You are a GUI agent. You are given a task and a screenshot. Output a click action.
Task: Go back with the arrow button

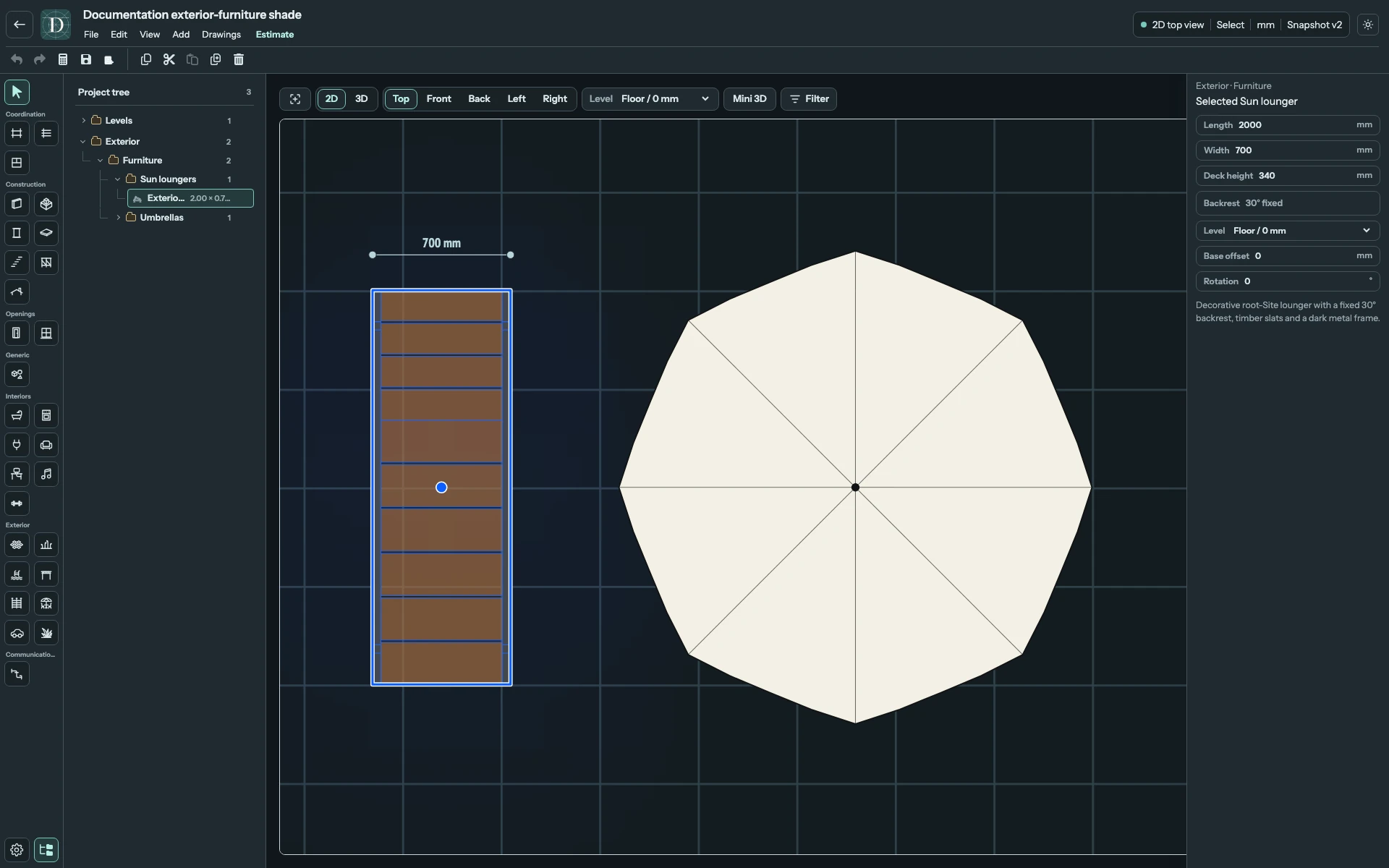pos(20,25)
